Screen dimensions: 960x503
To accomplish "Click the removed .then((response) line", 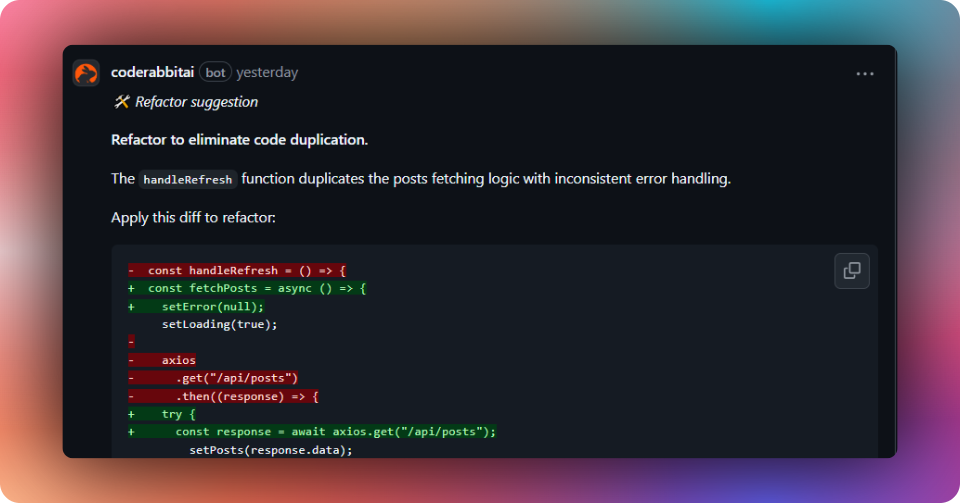I will tap(246, 396).
